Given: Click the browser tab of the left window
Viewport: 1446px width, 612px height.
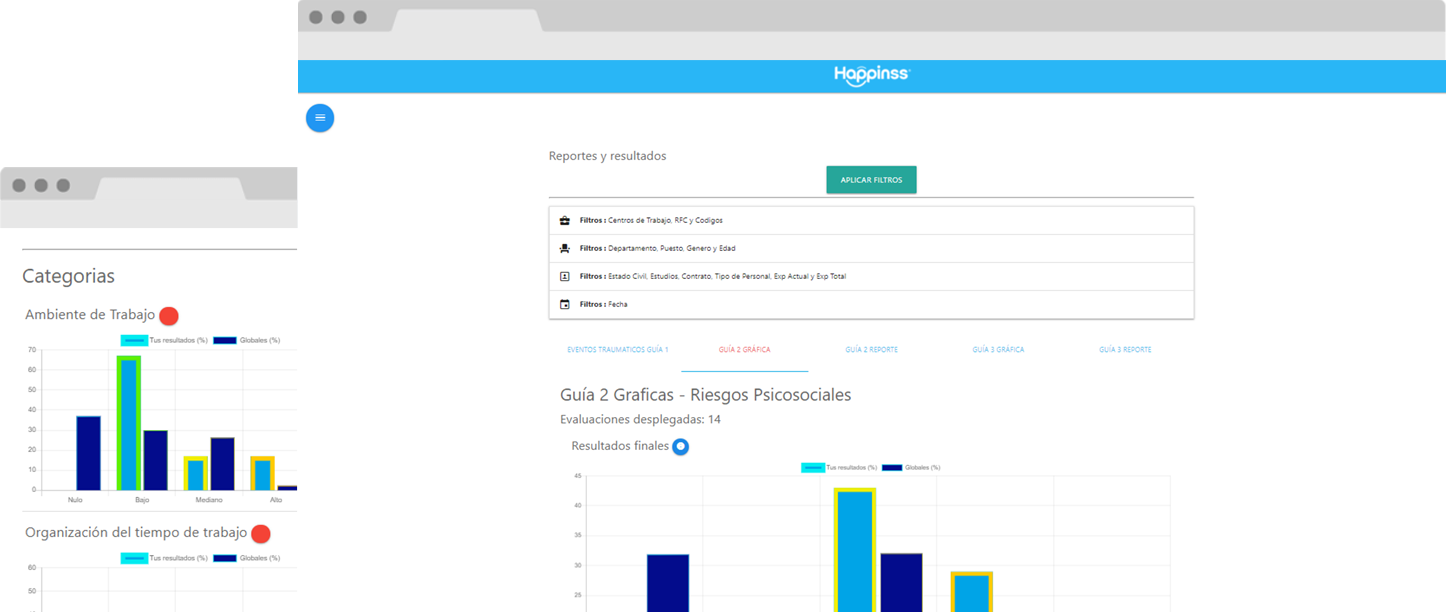Looking at the screenshot, I should [x=170, y=187].
